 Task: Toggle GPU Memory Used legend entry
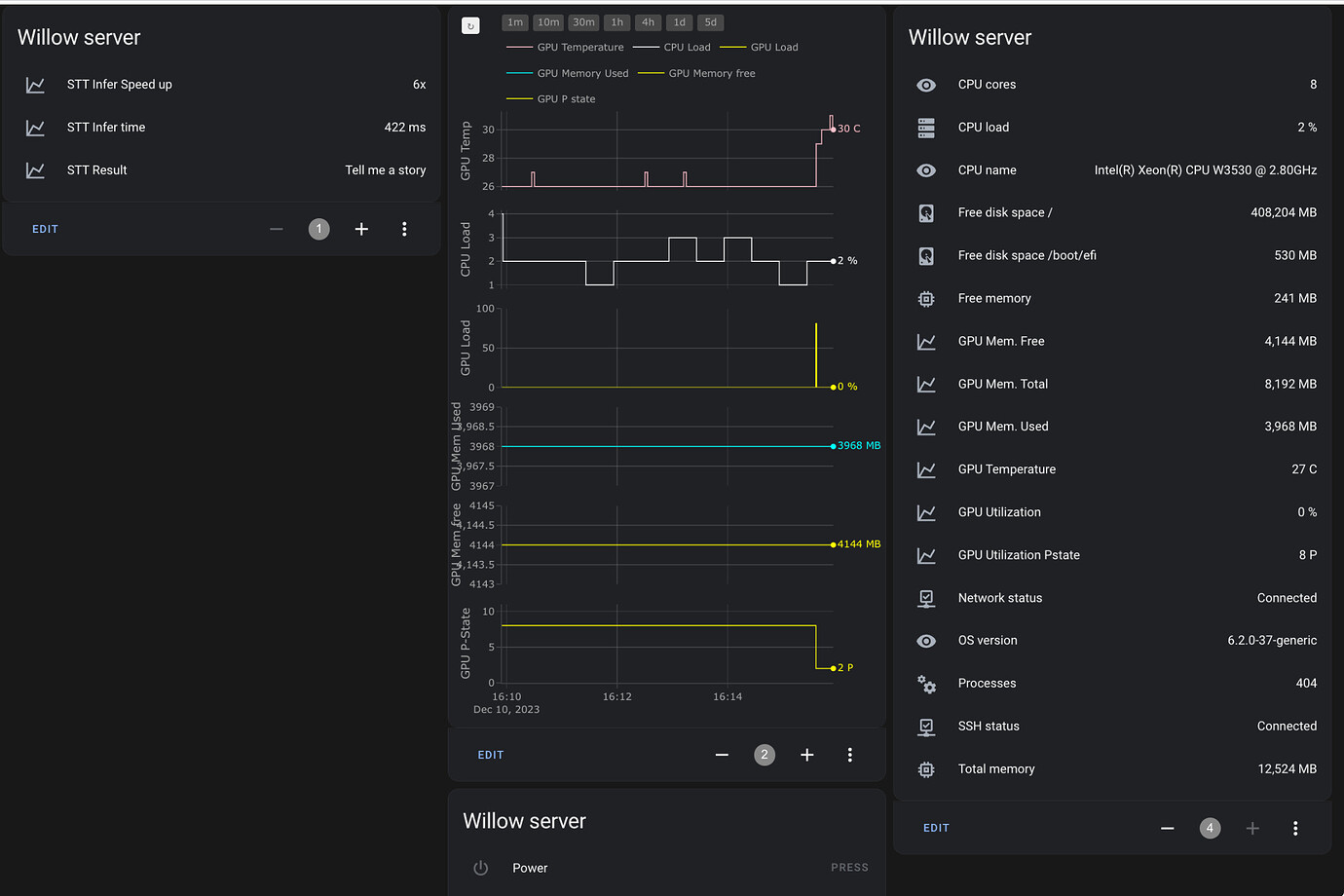[568, 73]
